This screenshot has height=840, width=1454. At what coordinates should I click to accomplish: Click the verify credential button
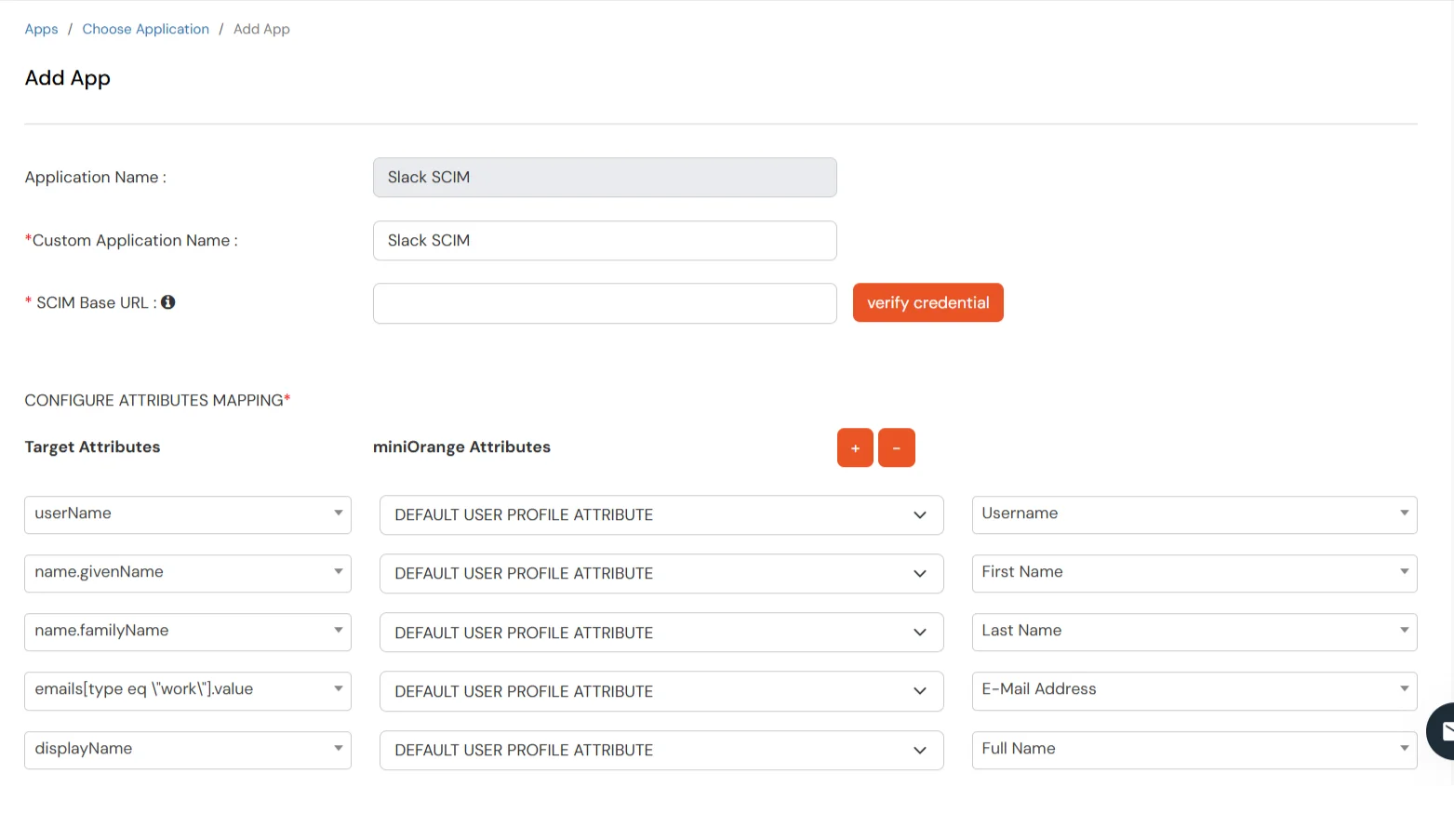(927, 303)
